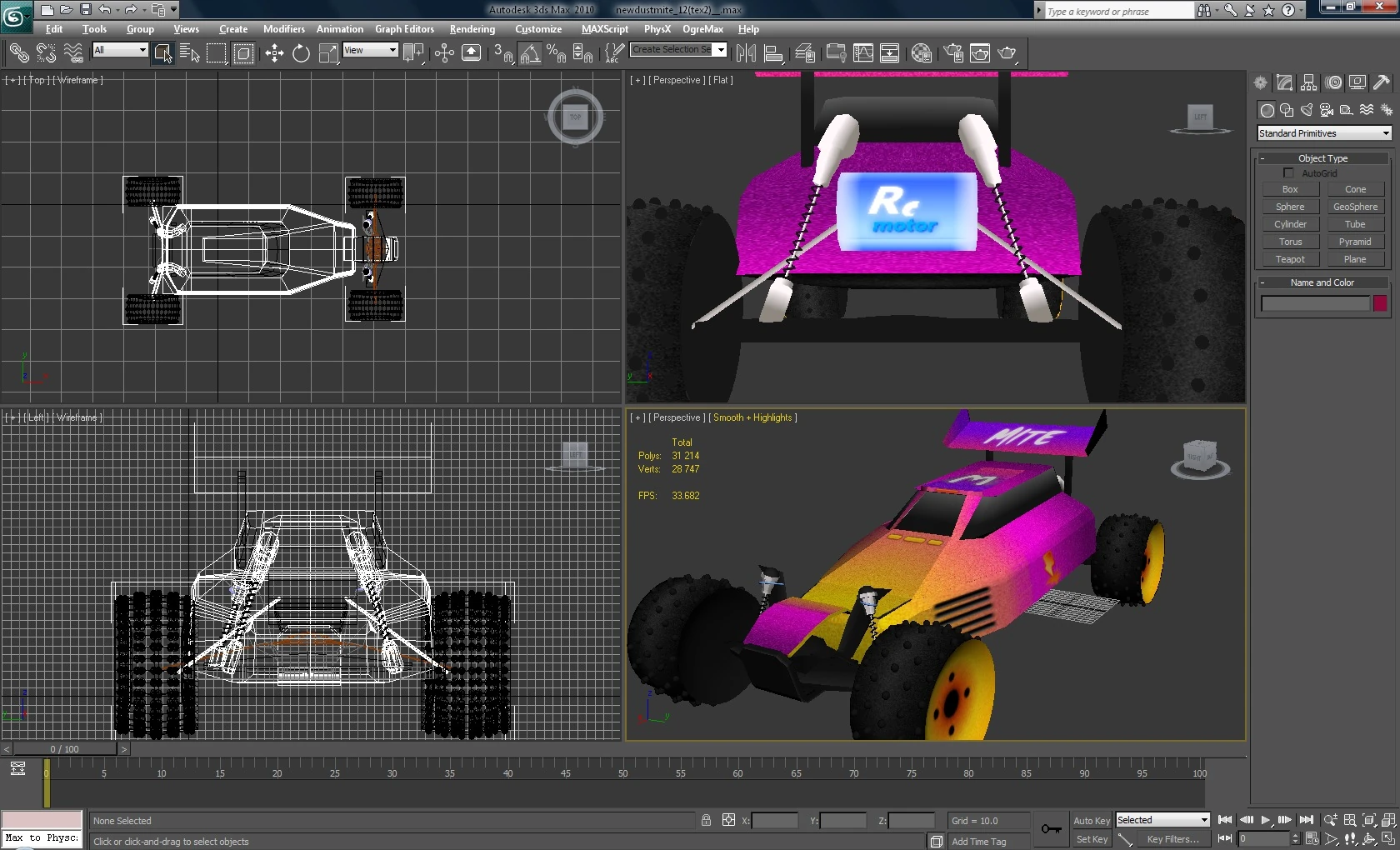Save the file from quick access toolbar
The width and height of the screenshot is (1400, 850).
[85, 10]
